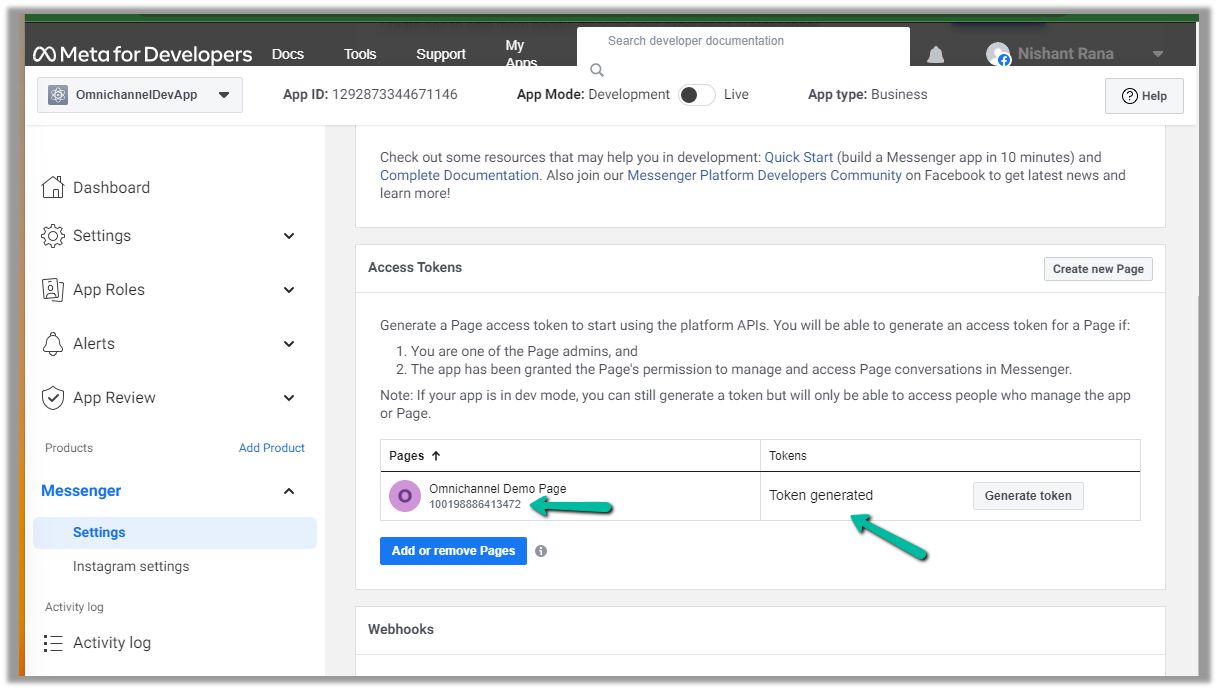Open the Quick Start link
The height and width of the screenshot is (690, 1218).
click(798, 157)
